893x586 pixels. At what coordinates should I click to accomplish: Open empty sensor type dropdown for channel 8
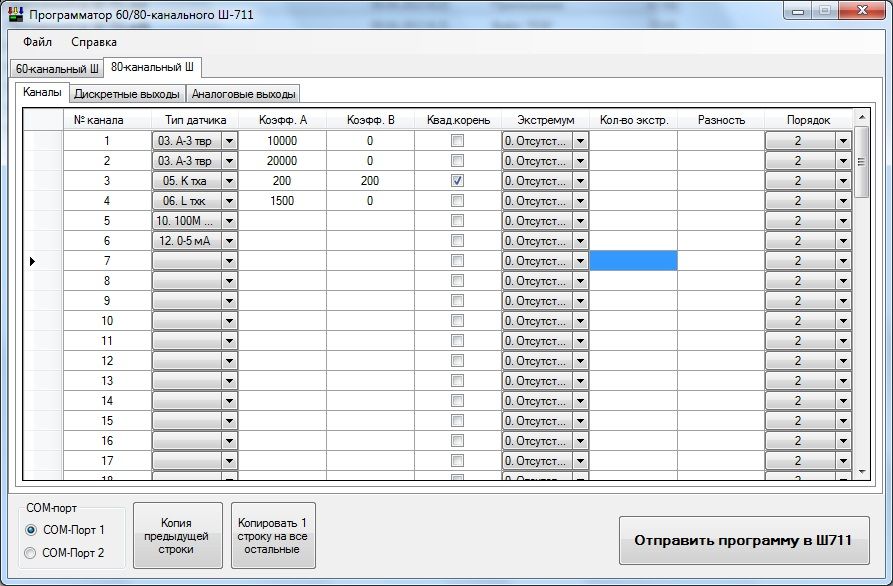click(x=229, y=281)
